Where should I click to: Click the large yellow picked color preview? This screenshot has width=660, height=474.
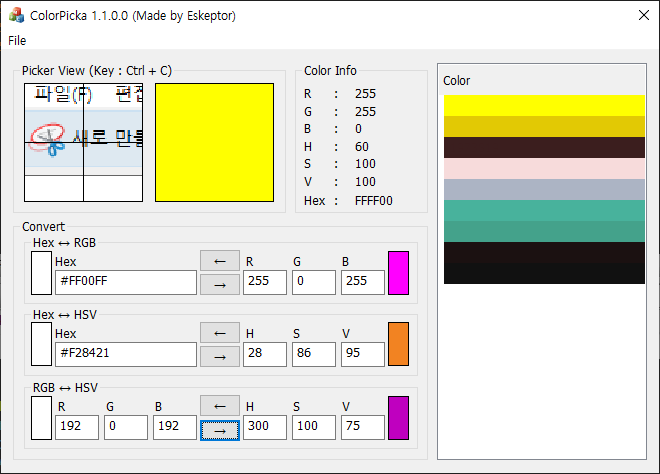[214, 142]
